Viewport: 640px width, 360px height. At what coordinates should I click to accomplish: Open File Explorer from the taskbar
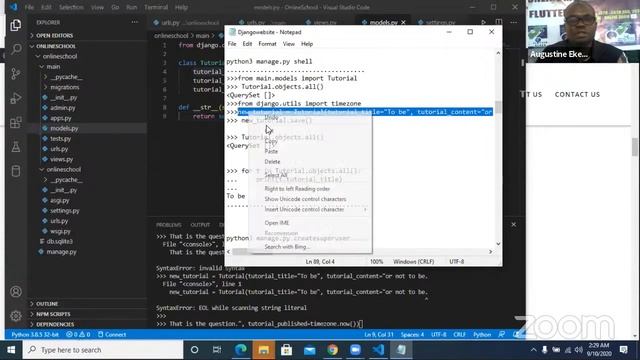pyautogui.click(x=264, y=350)
